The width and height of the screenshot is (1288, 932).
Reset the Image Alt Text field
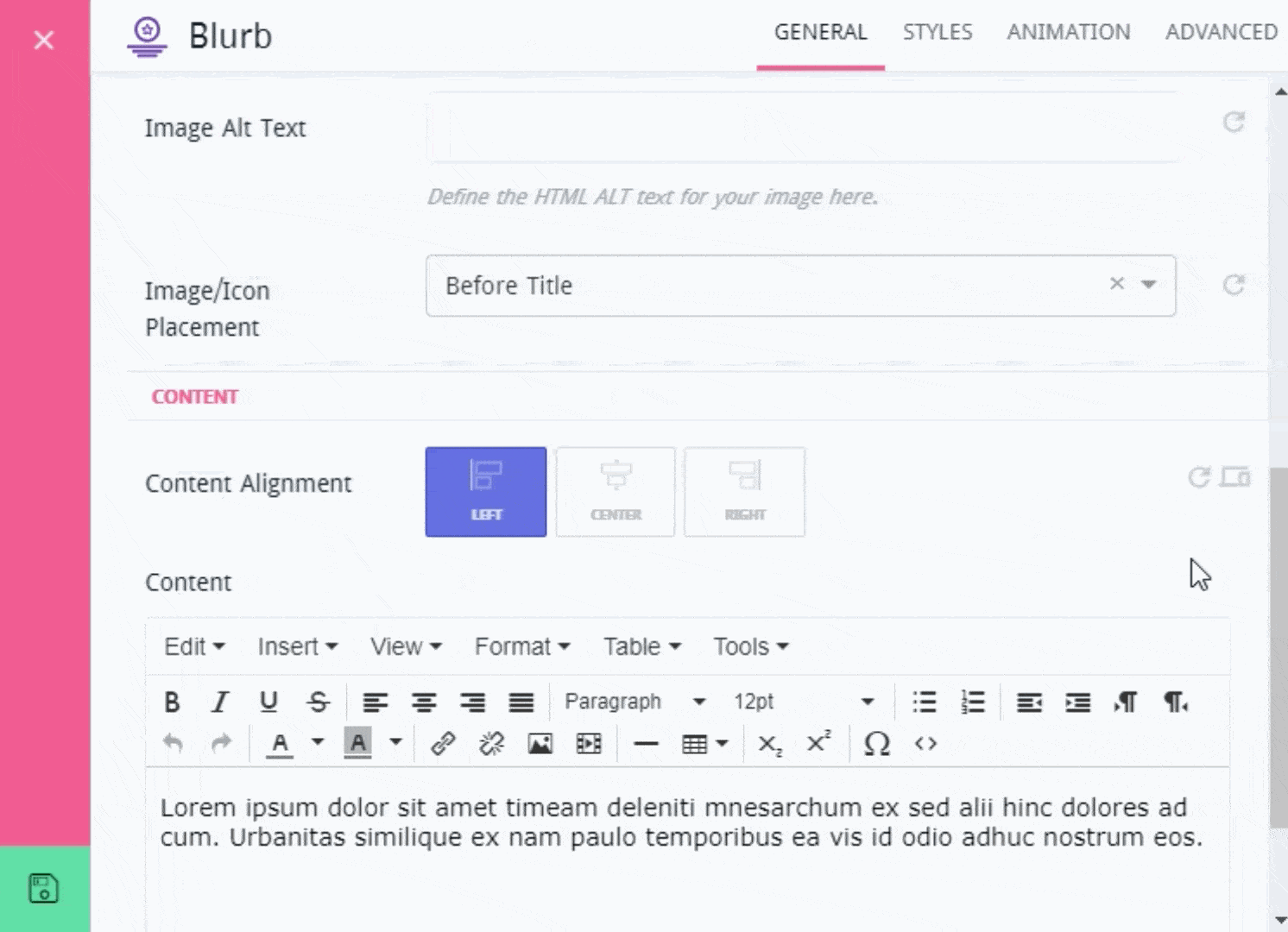1234,123
